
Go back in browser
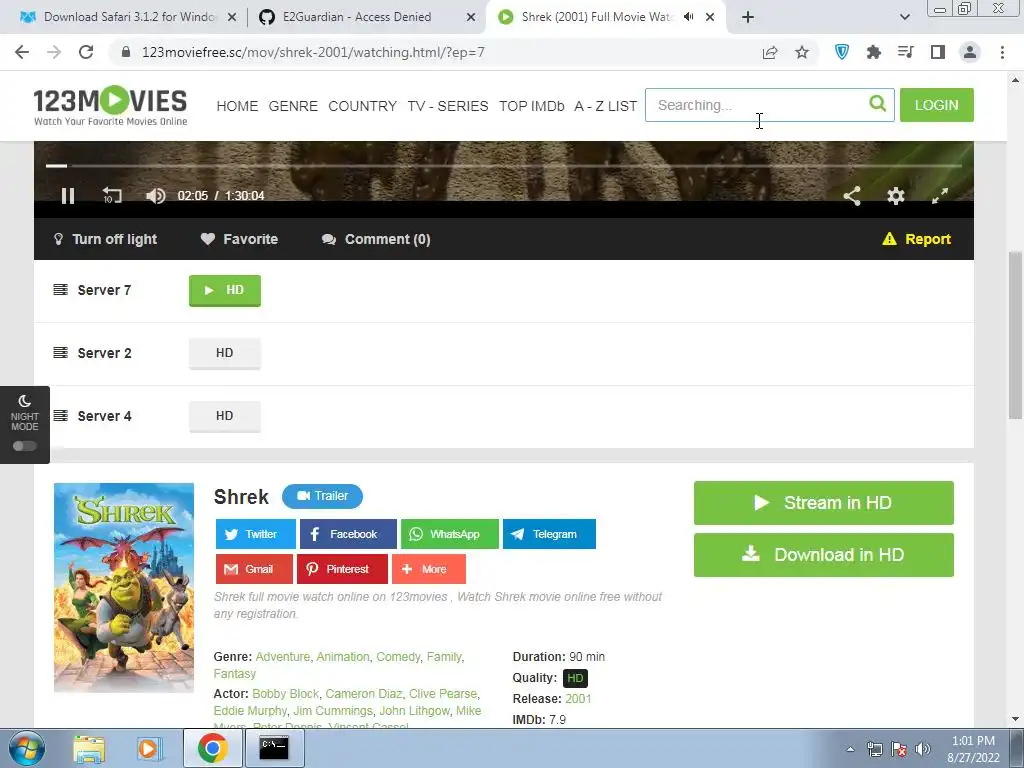[22, 52]
